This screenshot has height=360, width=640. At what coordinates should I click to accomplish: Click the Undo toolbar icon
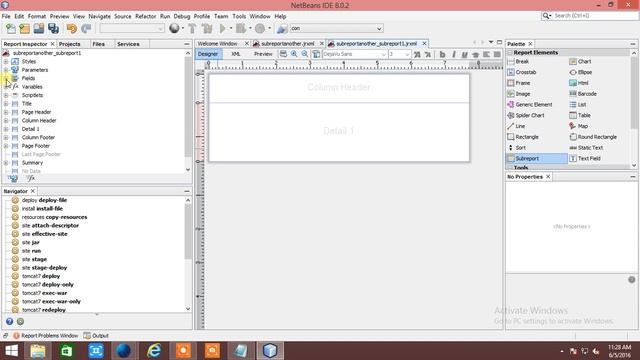pos(72,28)
